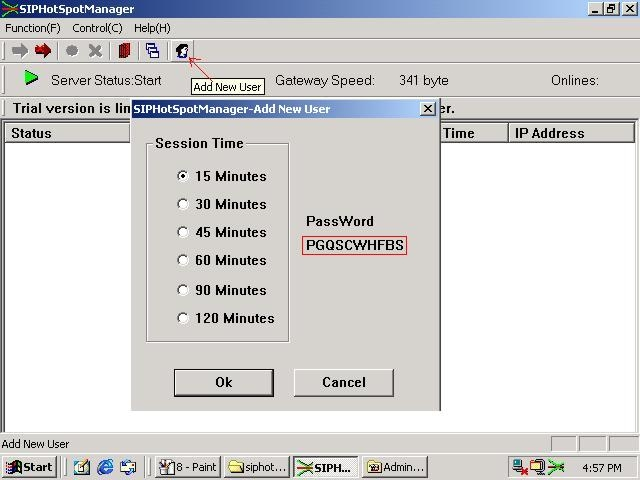Click the yellow monitors network tray icon

click(x=538, y=467)
